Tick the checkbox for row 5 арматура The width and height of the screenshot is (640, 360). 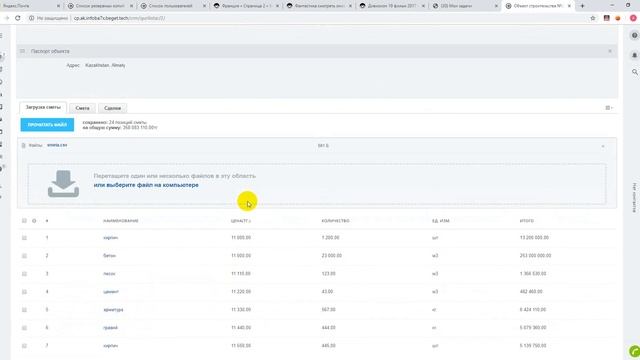[24, 310]
